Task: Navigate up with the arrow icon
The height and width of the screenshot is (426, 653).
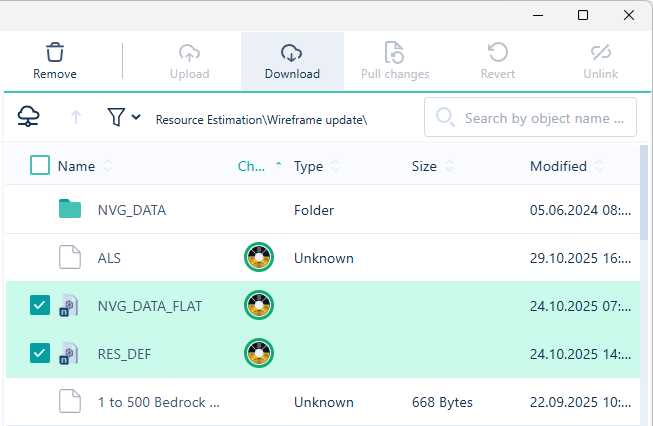Action: coord(76,118)
